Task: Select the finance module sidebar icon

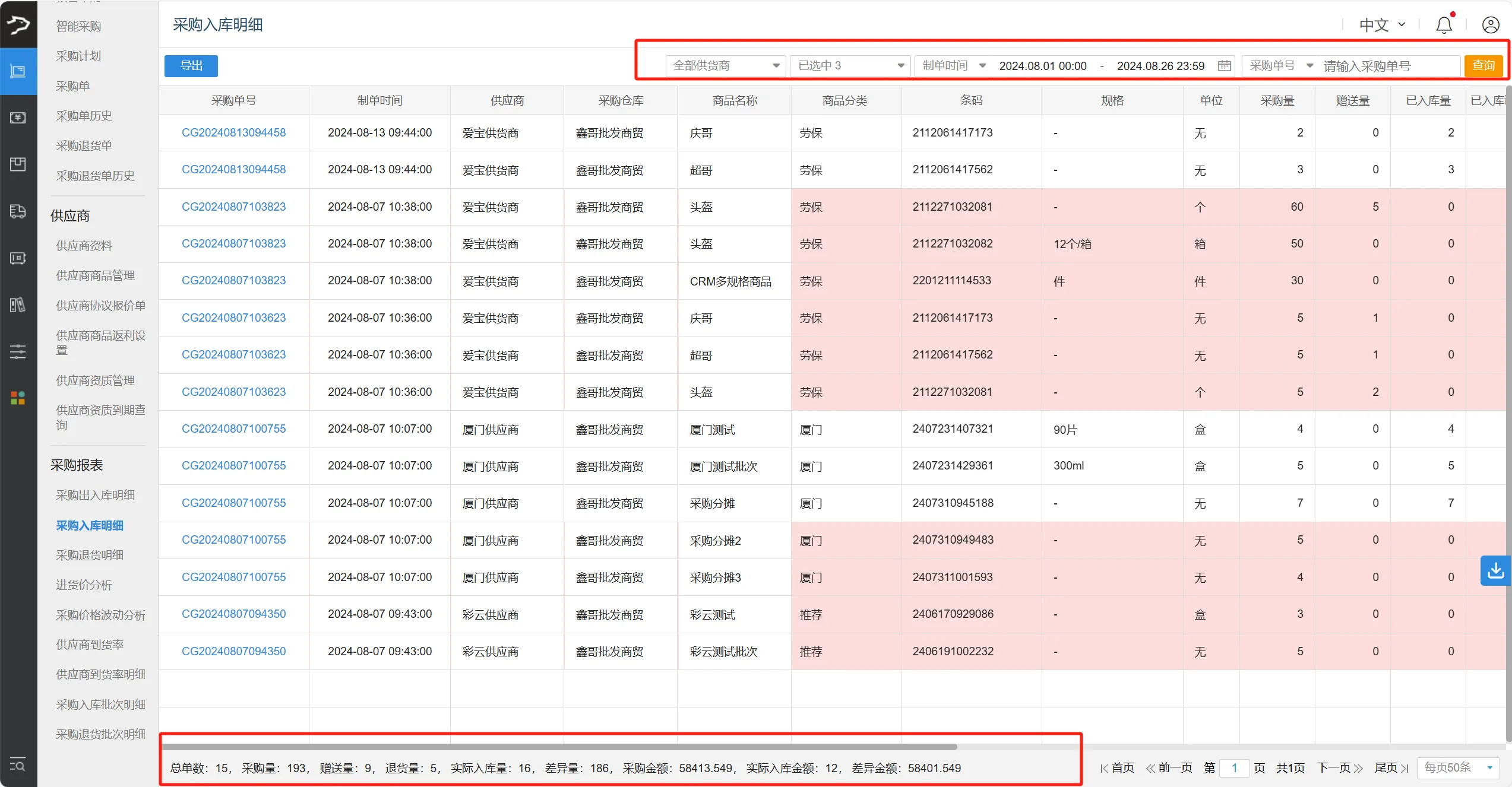Action: tap(18, 118)
